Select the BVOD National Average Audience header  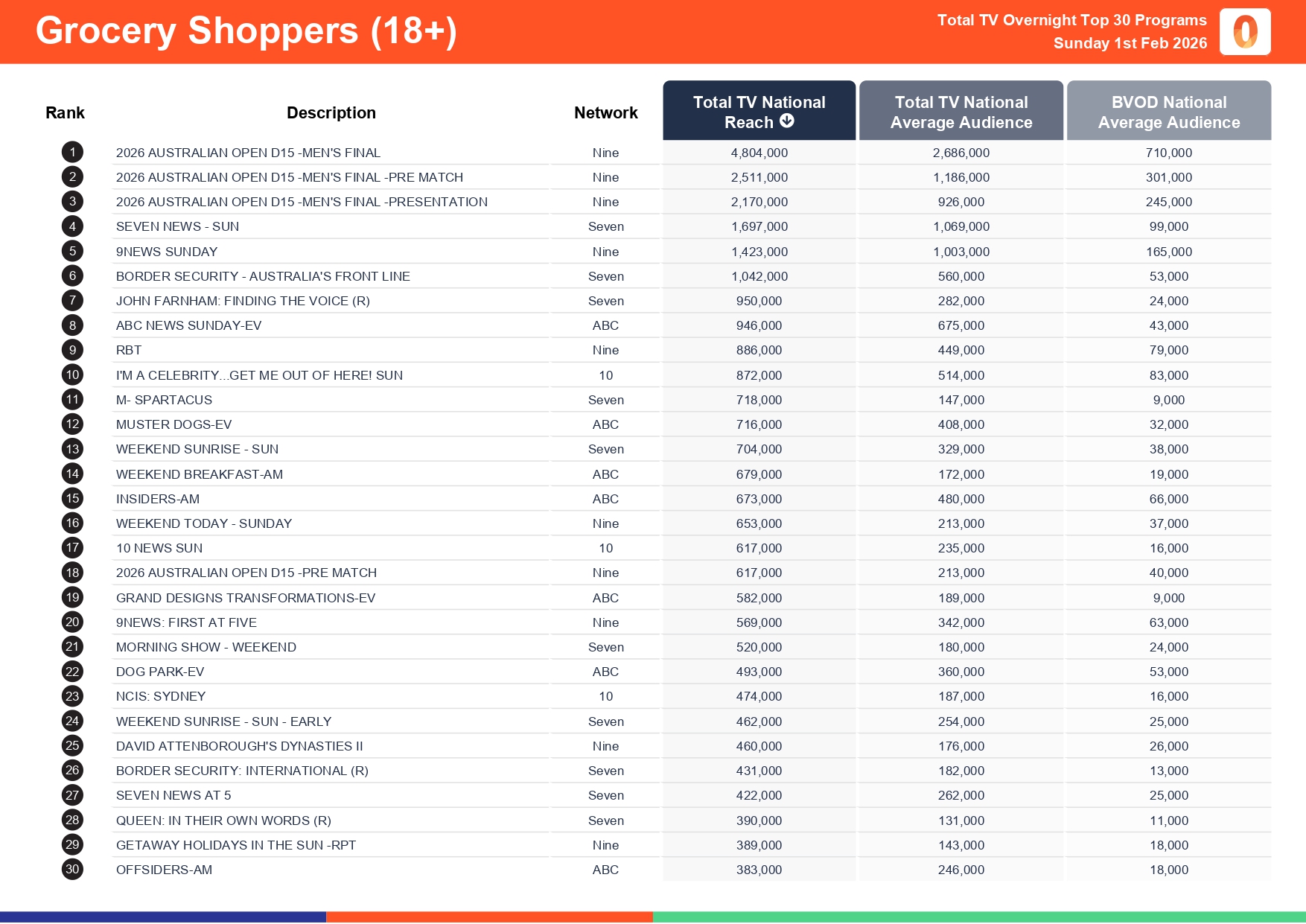(x=1168, y=112)
